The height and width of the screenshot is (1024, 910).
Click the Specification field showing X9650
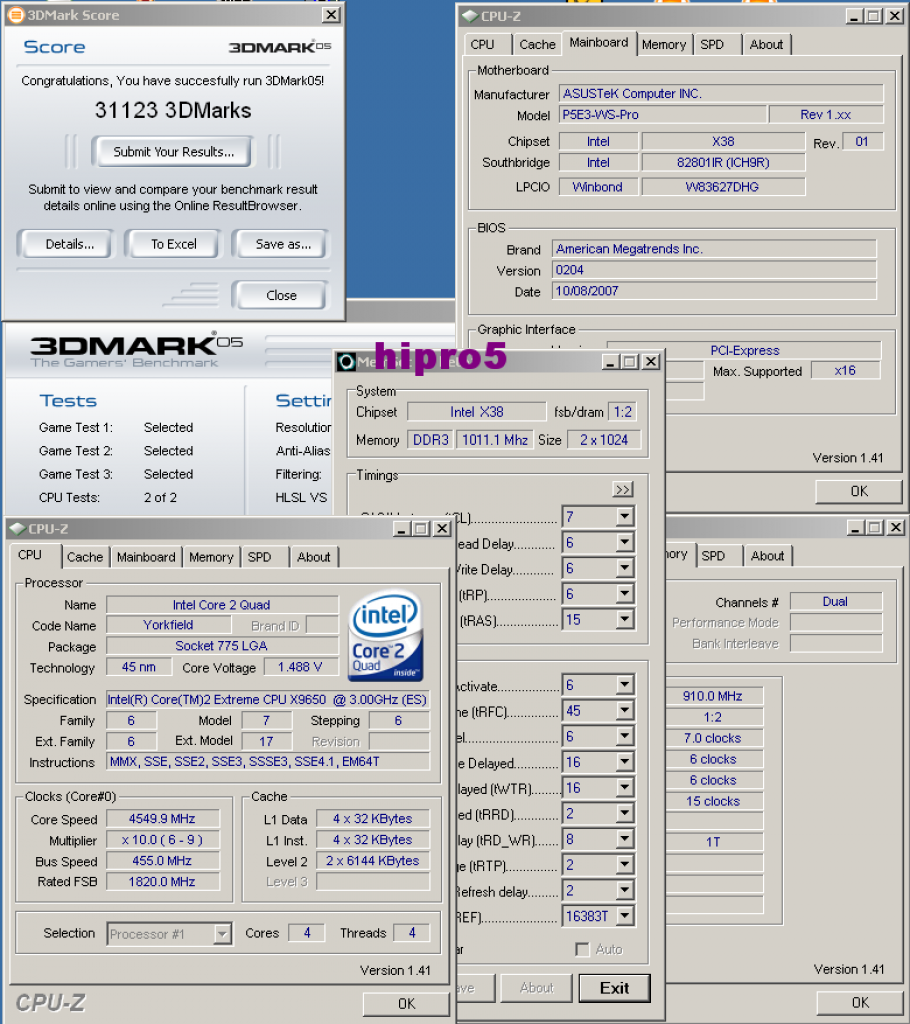click(x=268, y=699)
